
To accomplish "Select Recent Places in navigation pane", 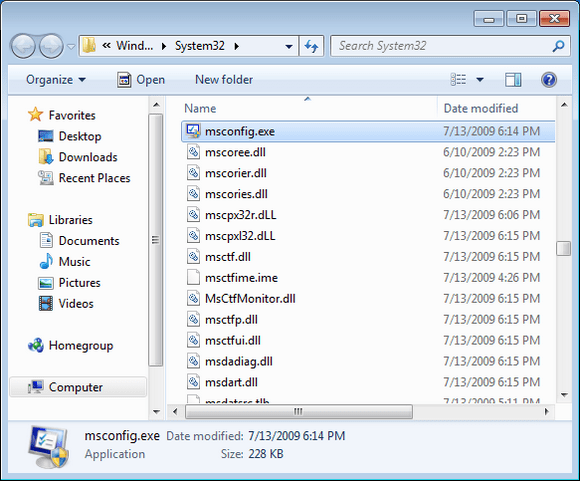I will tap(84, 178).
